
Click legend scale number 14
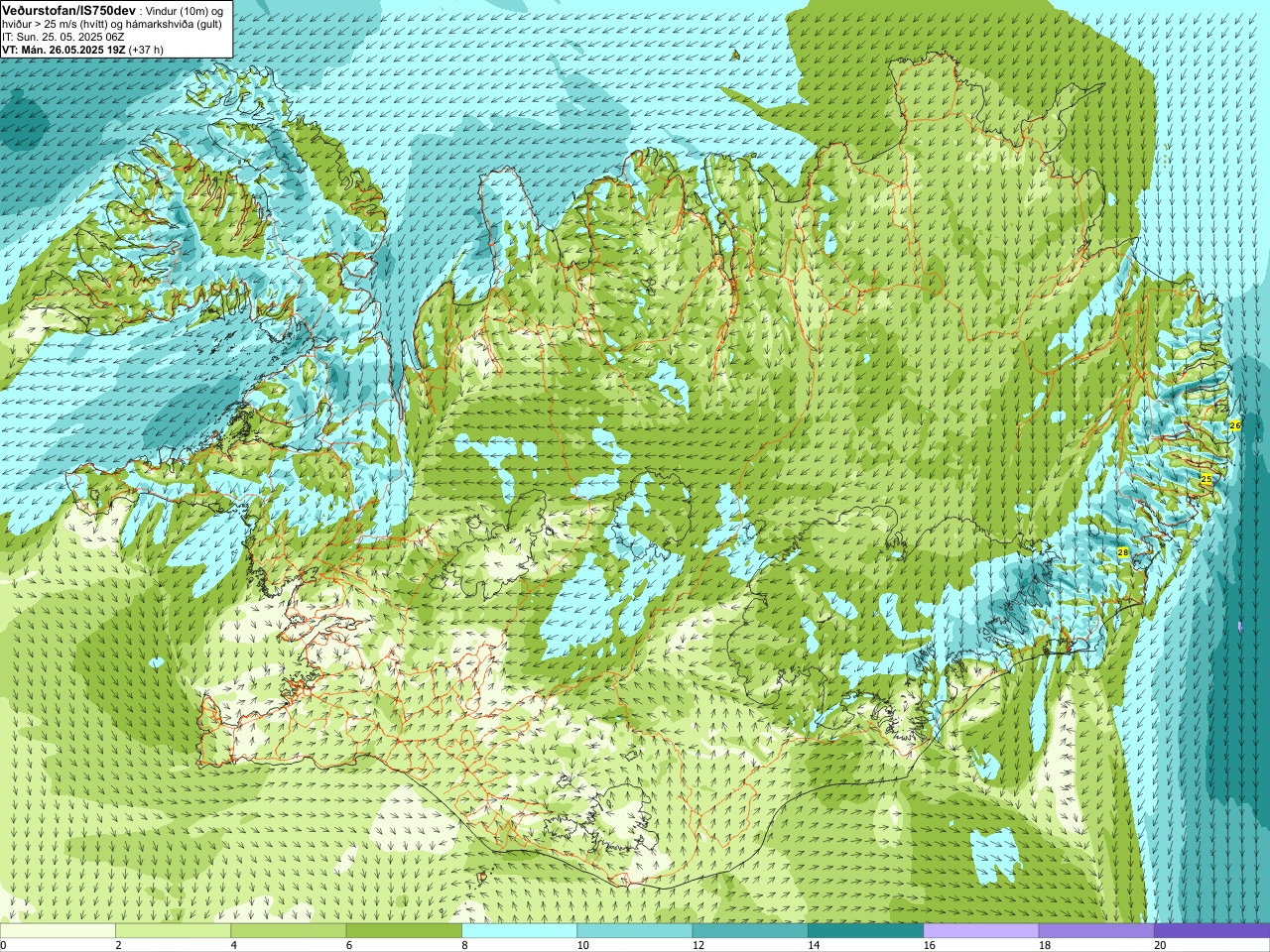click(x=814, y=945)
